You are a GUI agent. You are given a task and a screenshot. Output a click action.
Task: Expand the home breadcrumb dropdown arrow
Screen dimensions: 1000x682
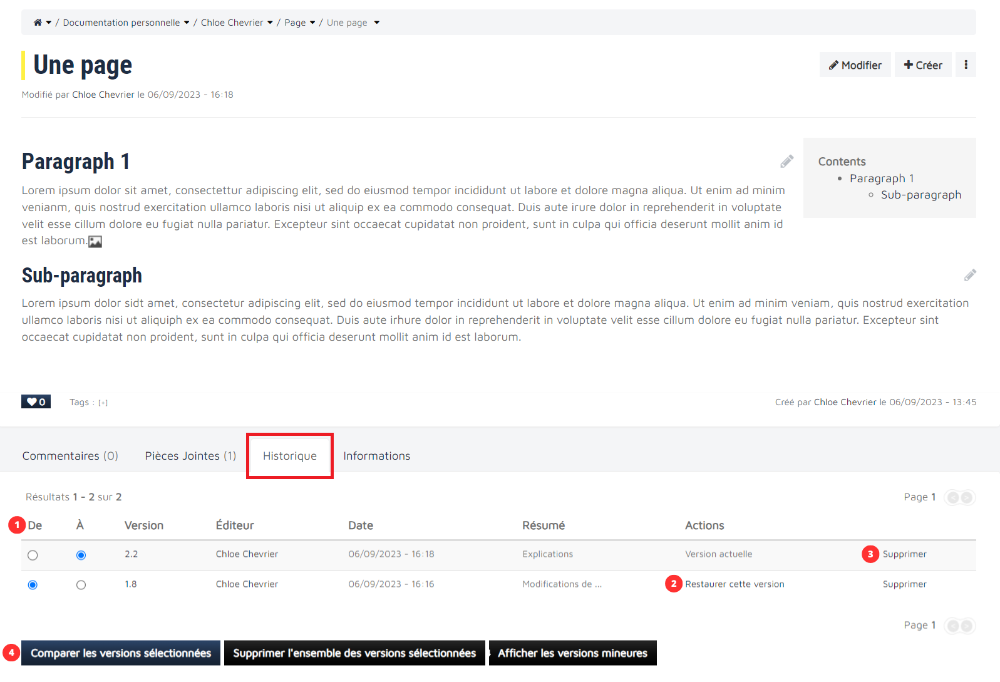48,23
